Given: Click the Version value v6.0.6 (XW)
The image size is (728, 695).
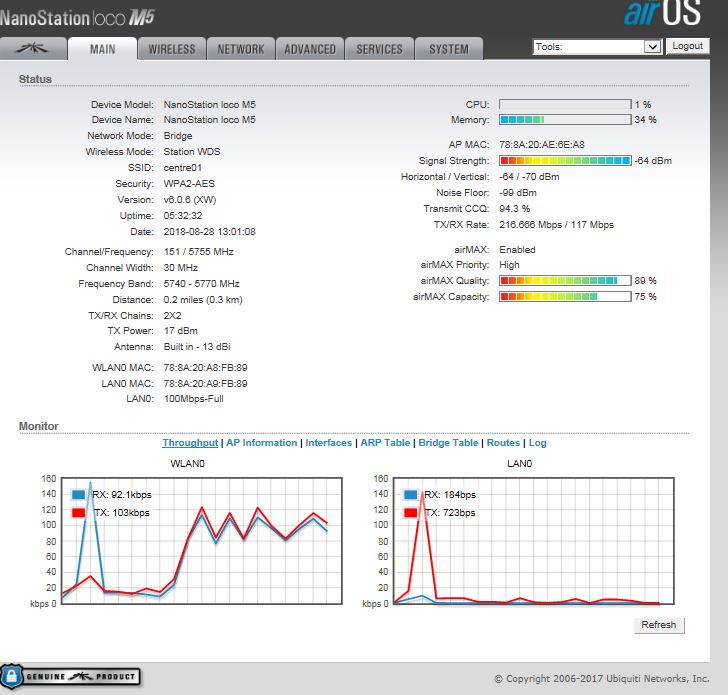Looking at the screenshot, I should [190, 200].
